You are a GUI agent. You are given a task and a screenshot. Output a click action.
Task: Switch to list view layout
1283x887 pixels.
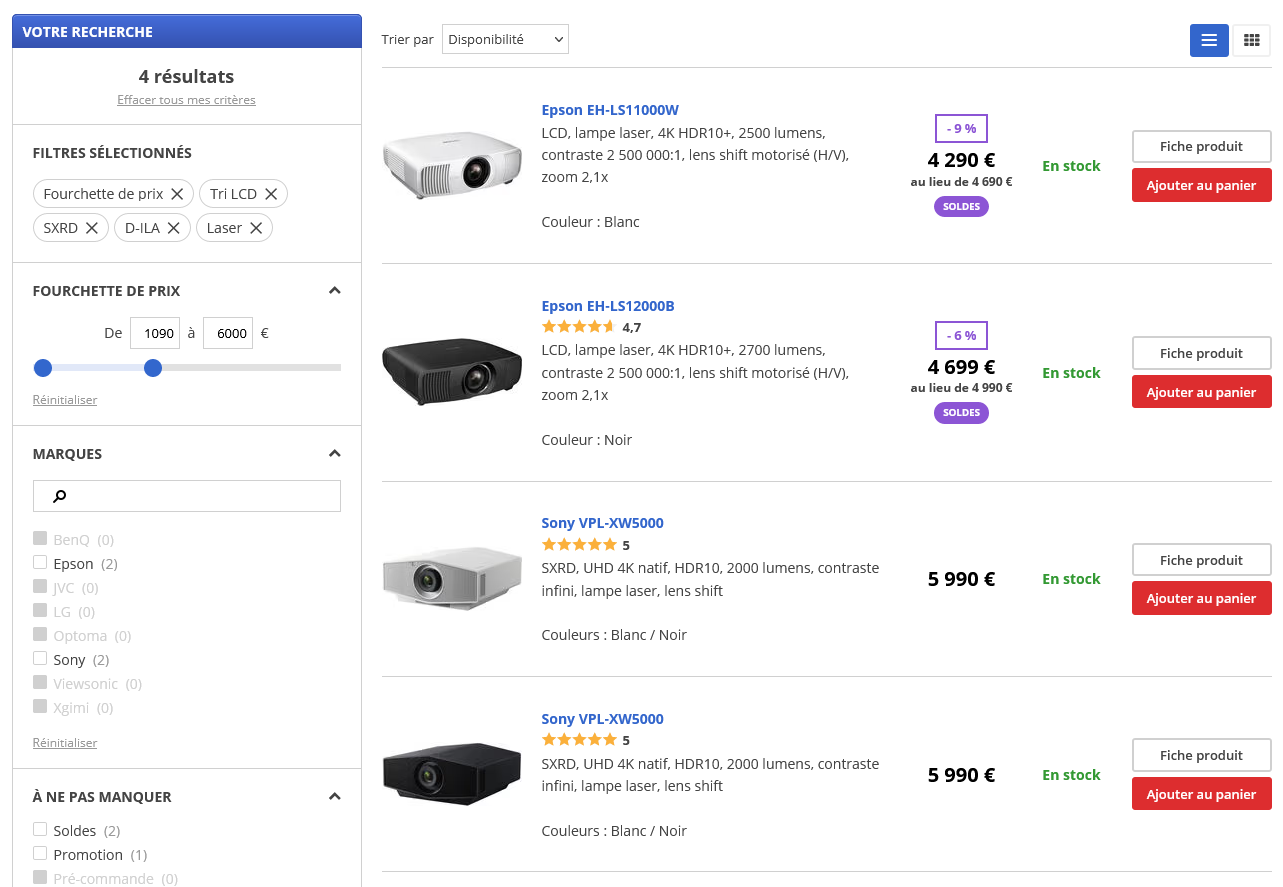click(1209, 40)
